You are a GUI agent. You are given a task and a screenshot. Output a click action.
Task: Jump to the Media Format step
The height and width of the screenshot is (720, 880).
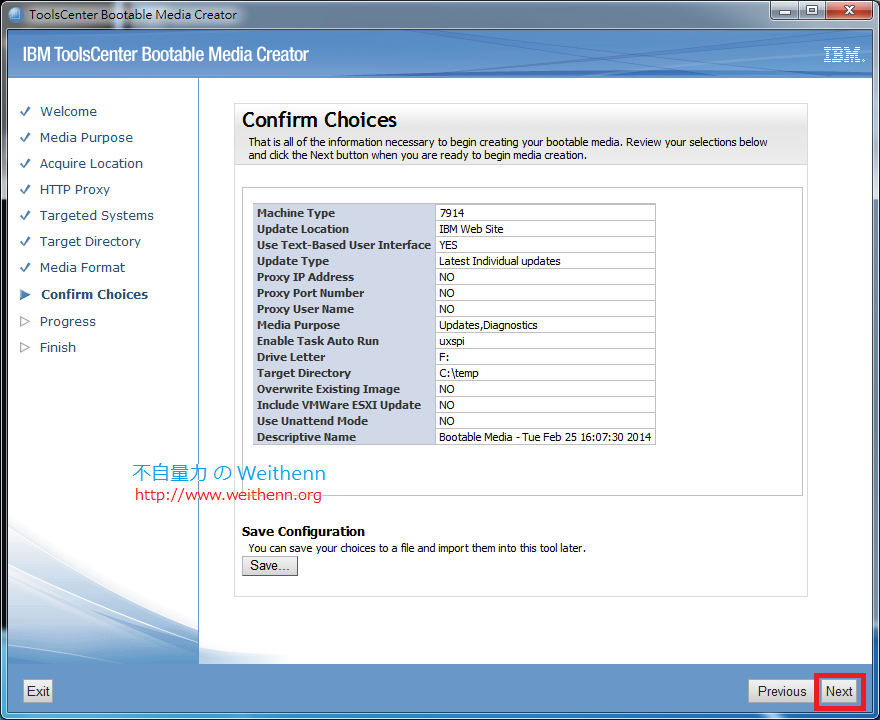tap(82, 268)
